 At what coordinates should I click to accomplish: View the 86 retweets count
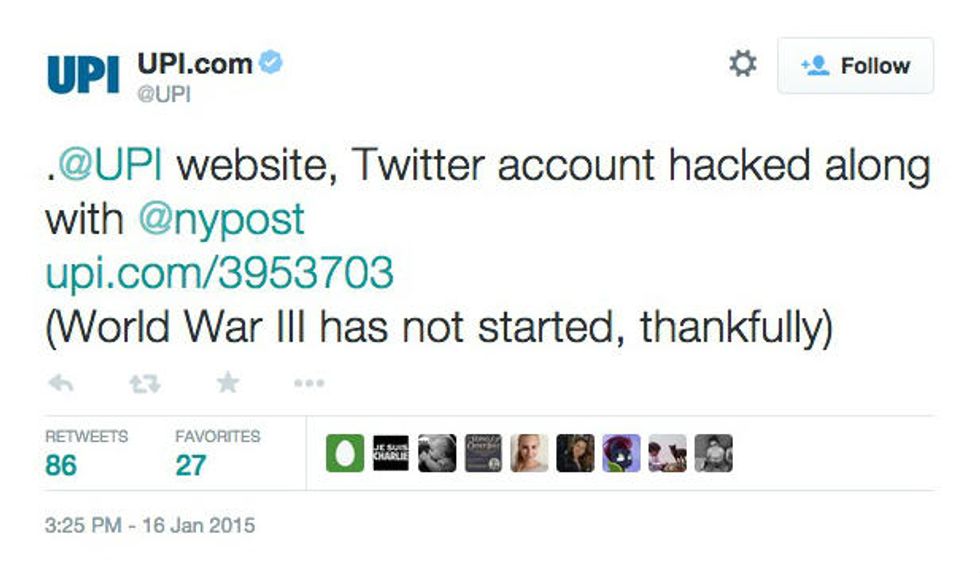[x=61, y=465]
